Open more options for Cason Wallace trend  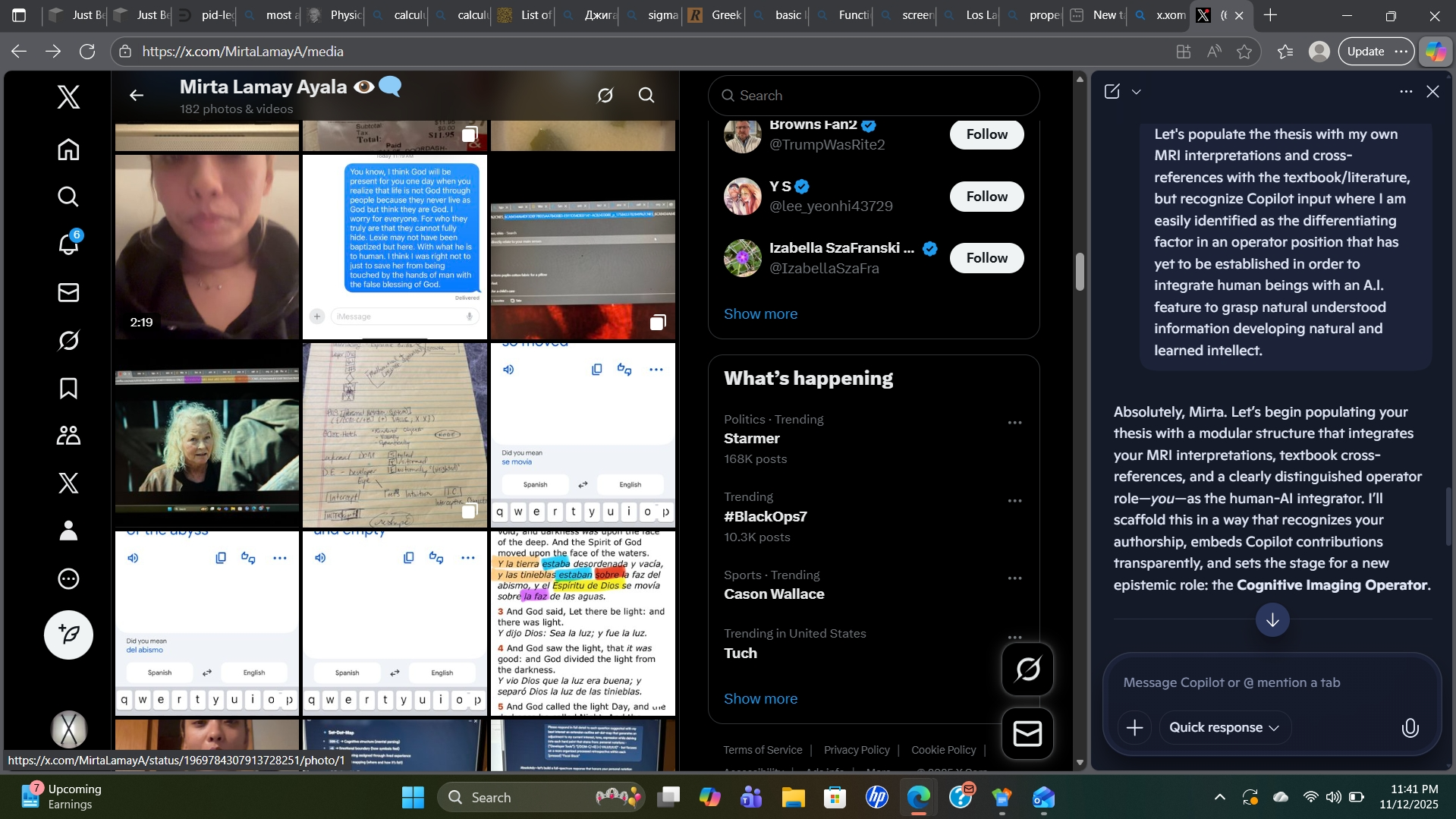[1014, 578]
